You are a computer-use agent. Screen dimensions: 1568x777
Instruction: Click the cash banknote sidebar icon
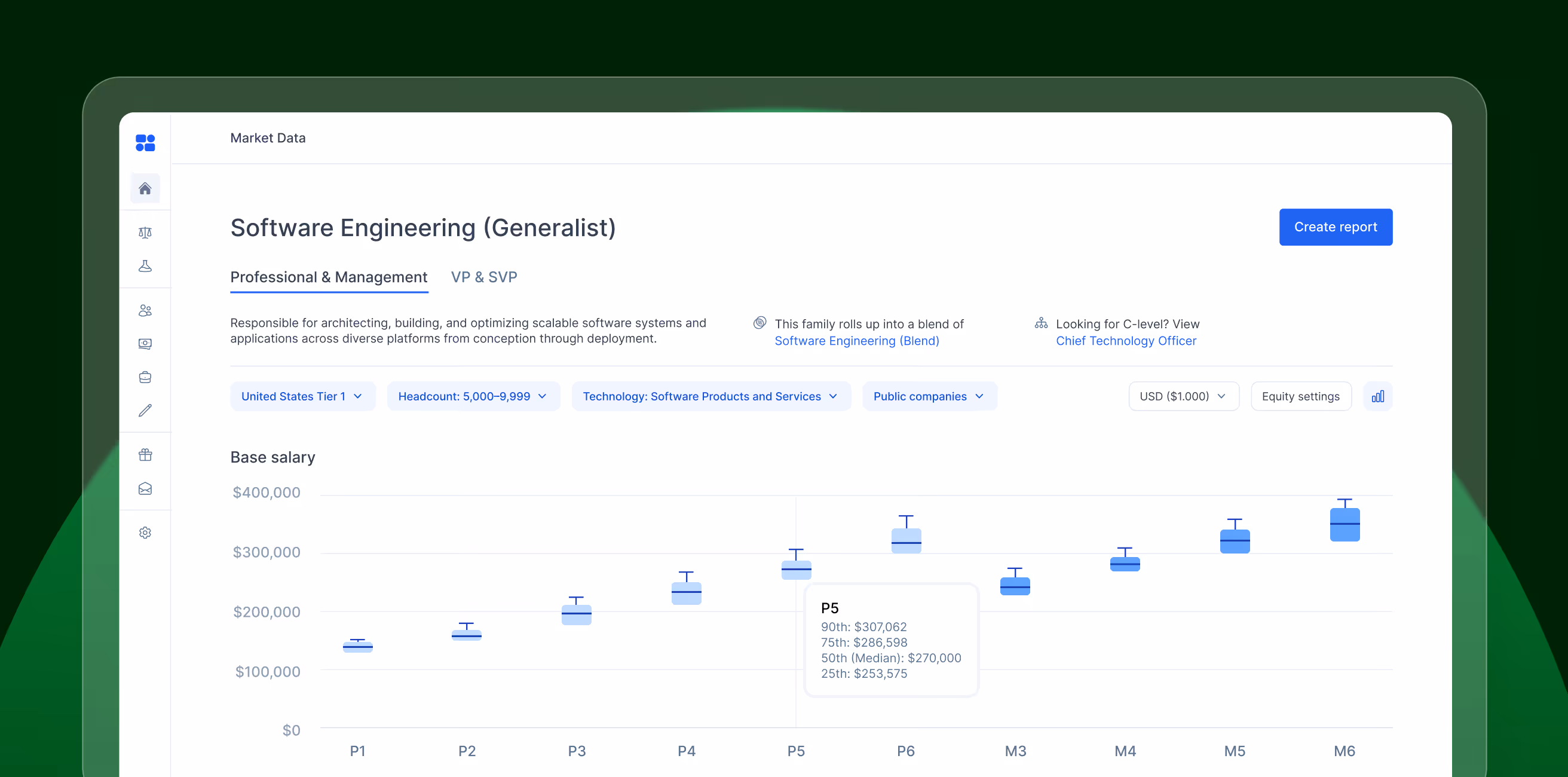coord(145,344)
